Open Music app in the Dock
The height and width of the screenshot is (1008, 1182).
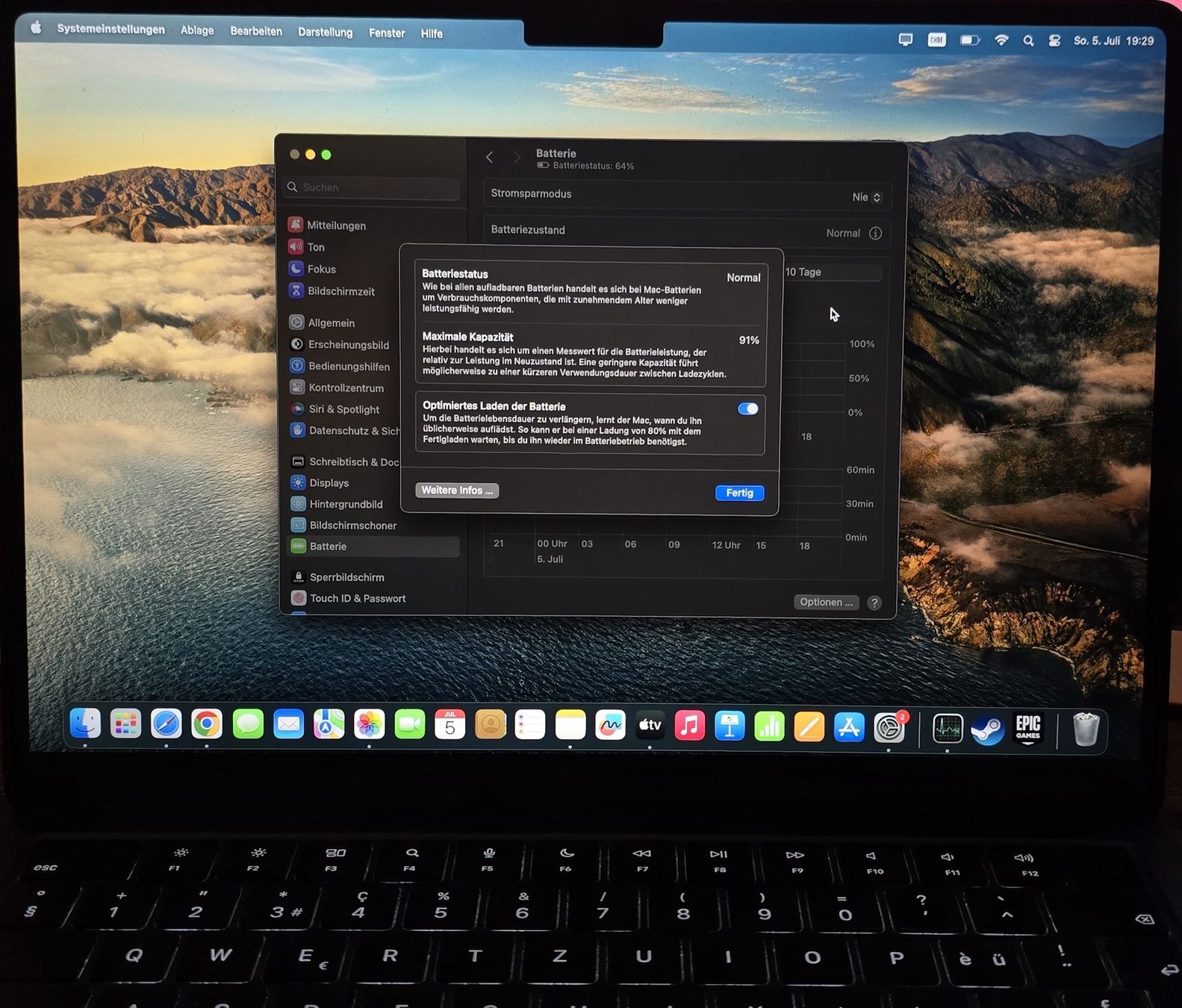689,725
